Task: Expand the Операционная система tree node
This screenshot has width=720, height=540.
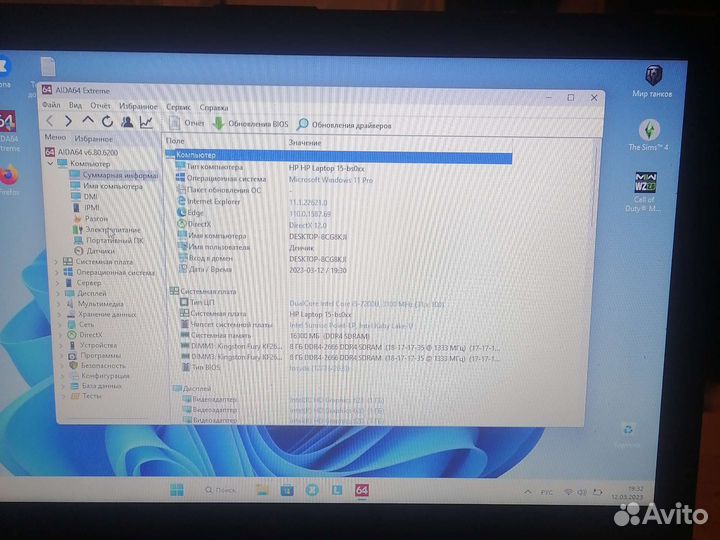Action: 58,272
